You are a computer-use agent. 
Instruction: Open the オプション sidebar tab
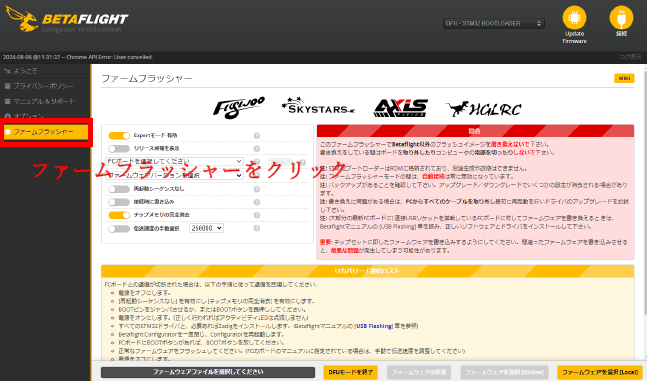coord(45,115)
